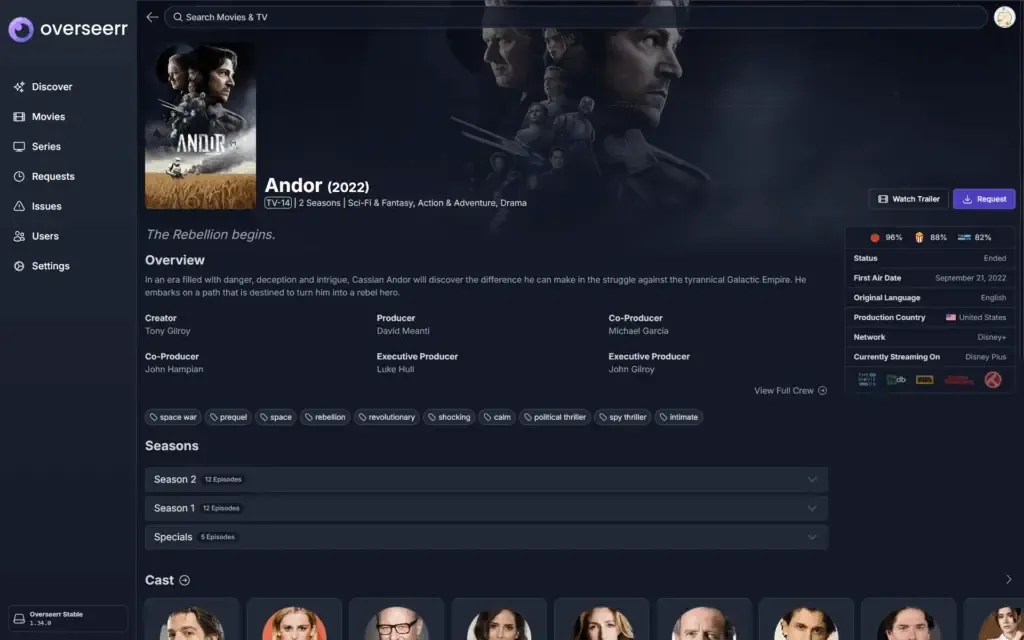
Task: Click the Watch Trailer button
Action: (908, 199)
